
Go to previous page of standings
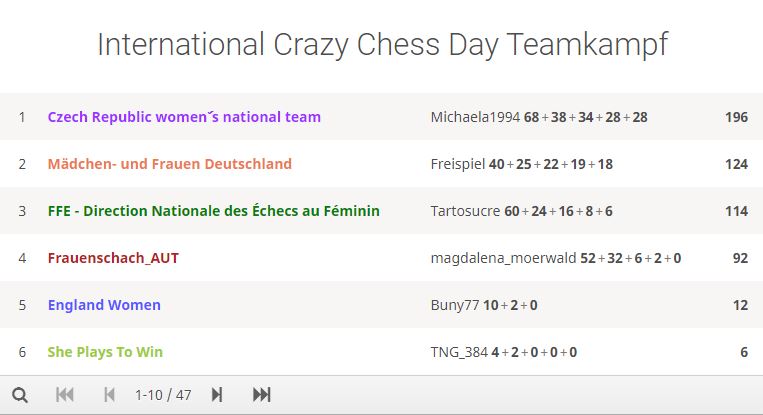pyautogui.click(x=109, y=395)
